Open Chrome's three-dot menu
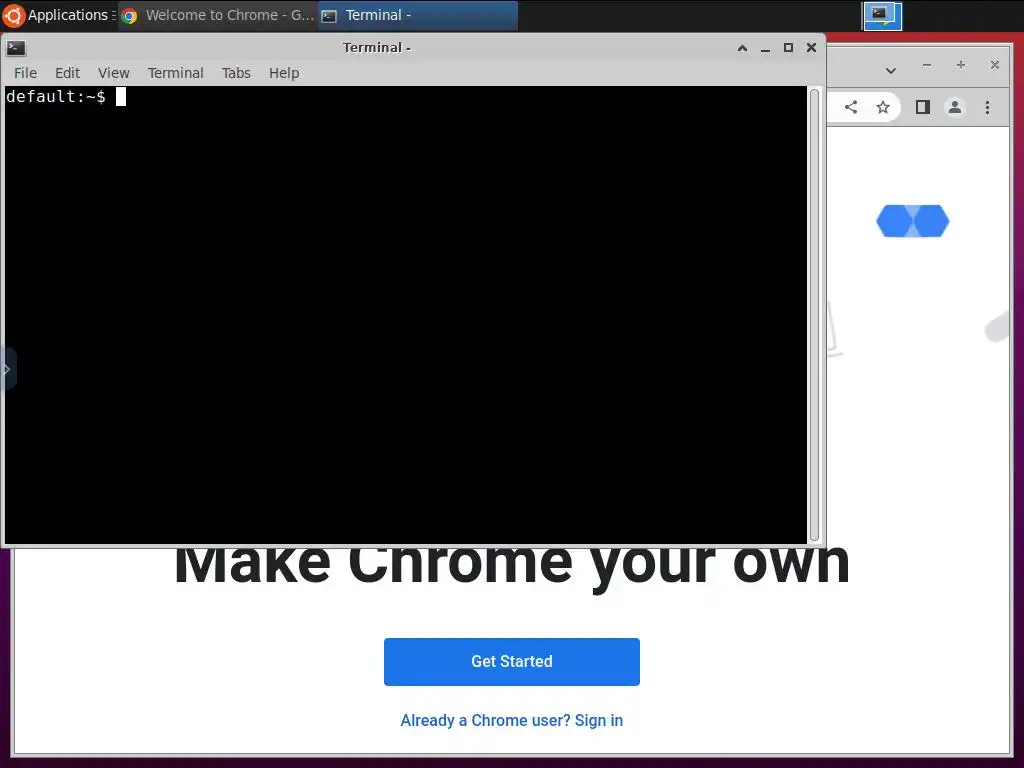Image resolution: width=1024 pixels, height=768 pixels. click(987, 107)
